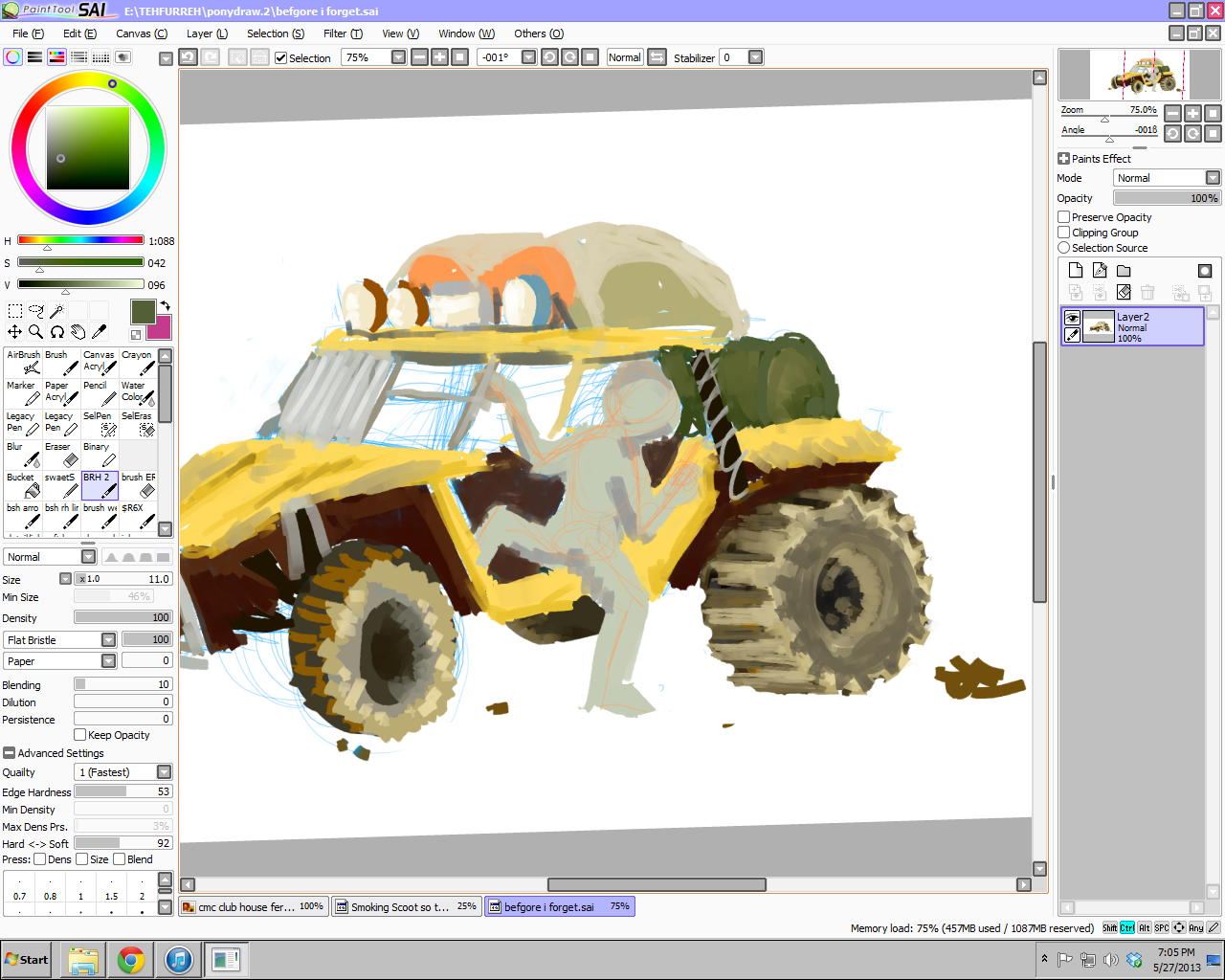Enable the Preserve Opacity checkbox
This screenshot has height=980, width=1225.
click(1063, 217)
